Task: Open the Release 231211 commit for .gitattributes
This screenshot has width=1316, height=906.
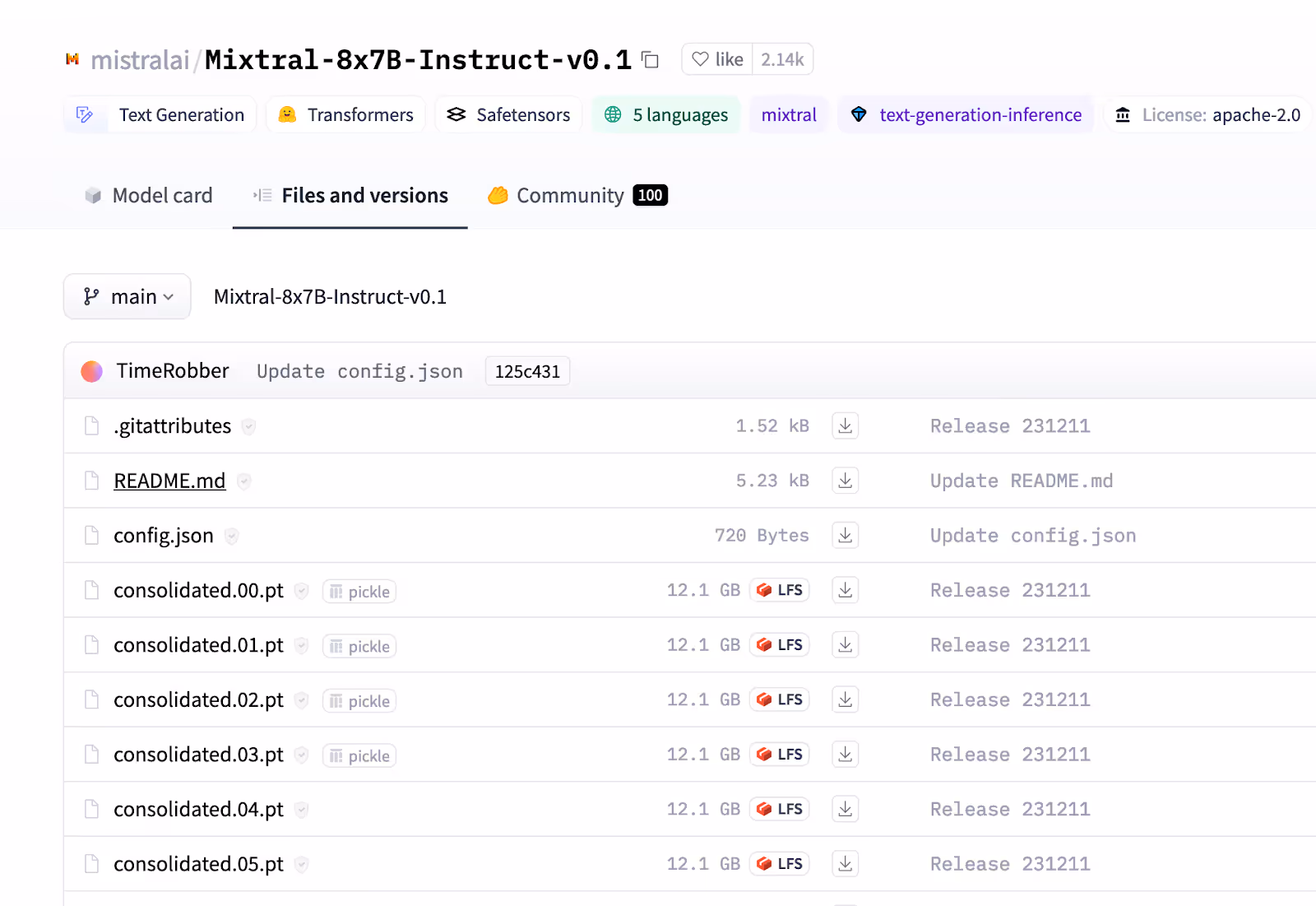Action: [1010, 426]
